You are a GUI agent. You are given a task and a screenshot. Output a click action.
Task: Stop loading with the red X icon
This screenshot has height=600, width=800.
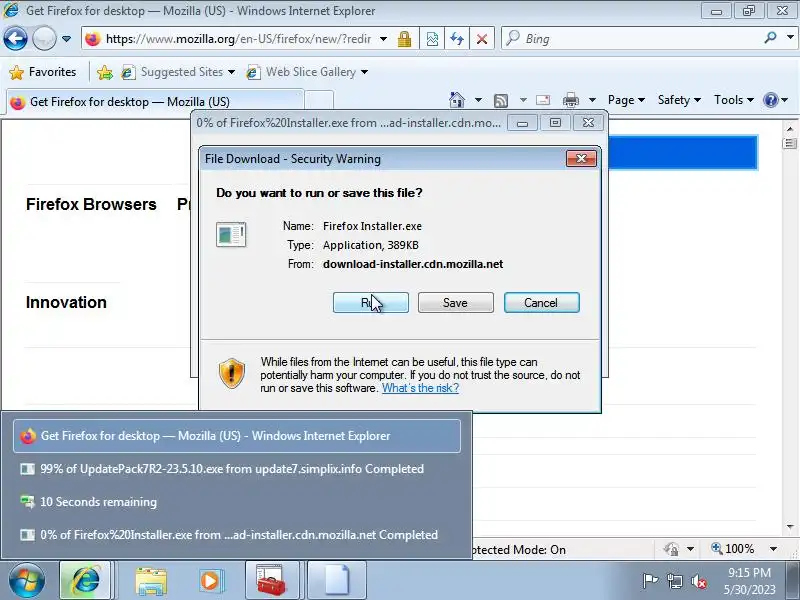pyautogui.click(x=482, y=39)
